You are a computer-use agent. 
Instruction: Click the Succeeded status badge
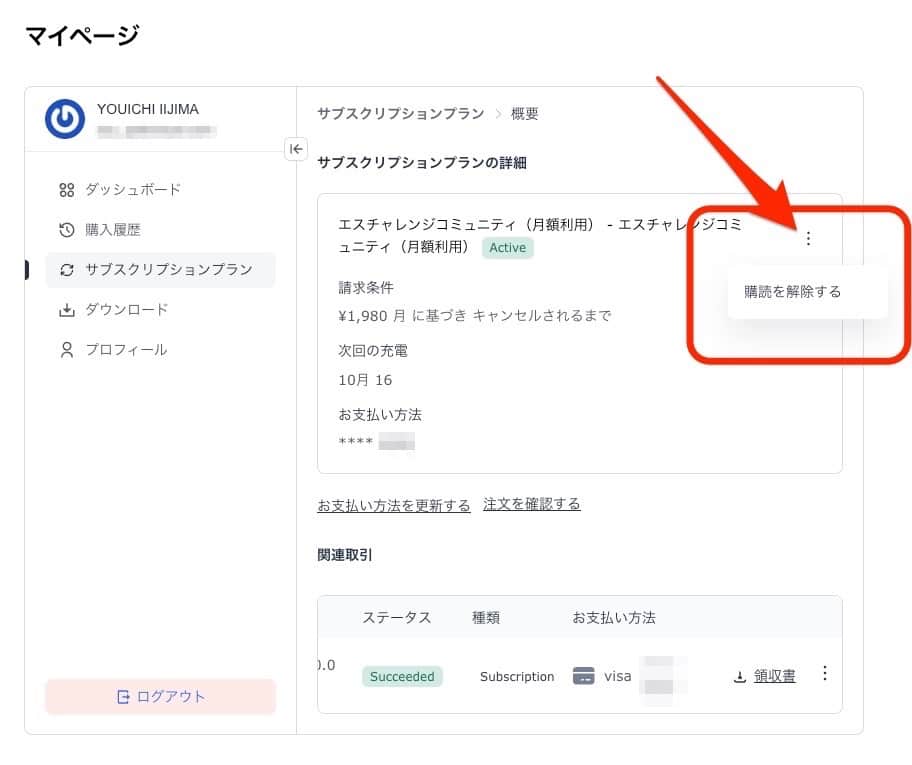[402, 677]
